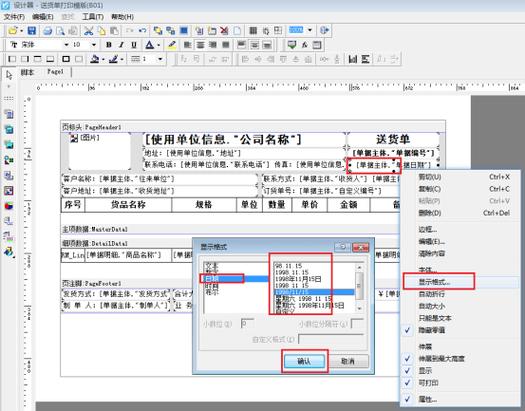Viewport: 525px width, 411px height.
Task: Click the fx expression icon
Action: coord(305,45)
